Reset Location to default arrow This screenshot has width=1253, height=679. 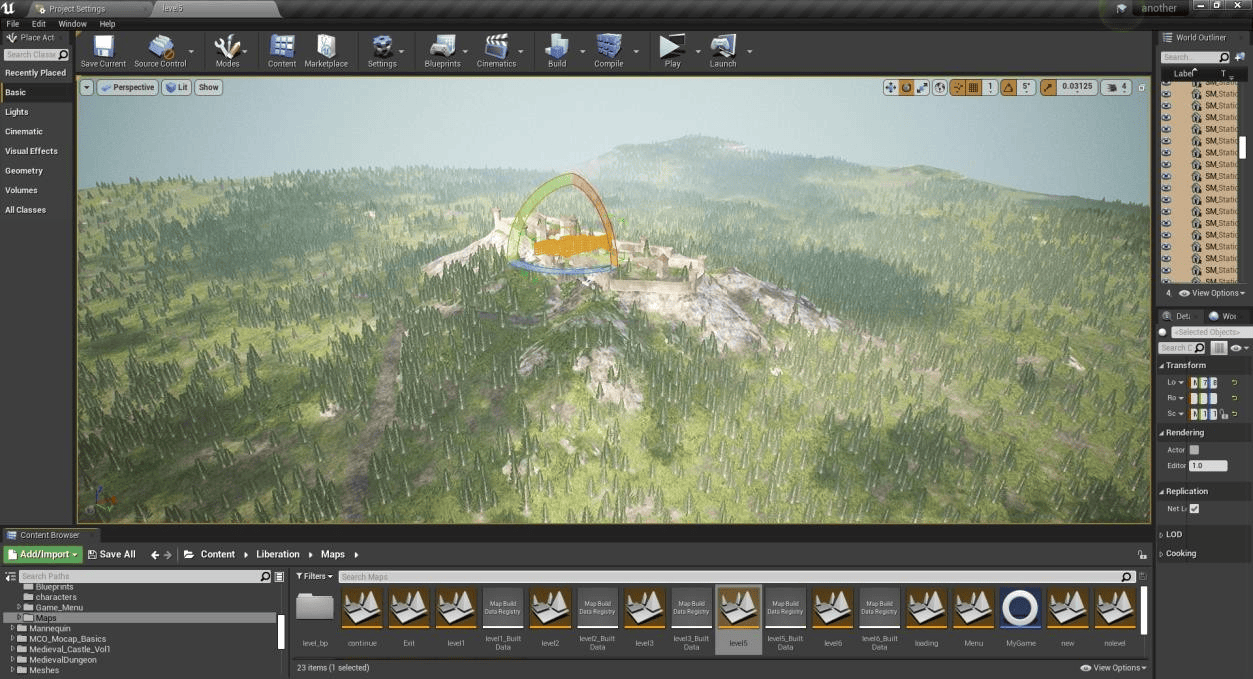(x=1233, y=383)
